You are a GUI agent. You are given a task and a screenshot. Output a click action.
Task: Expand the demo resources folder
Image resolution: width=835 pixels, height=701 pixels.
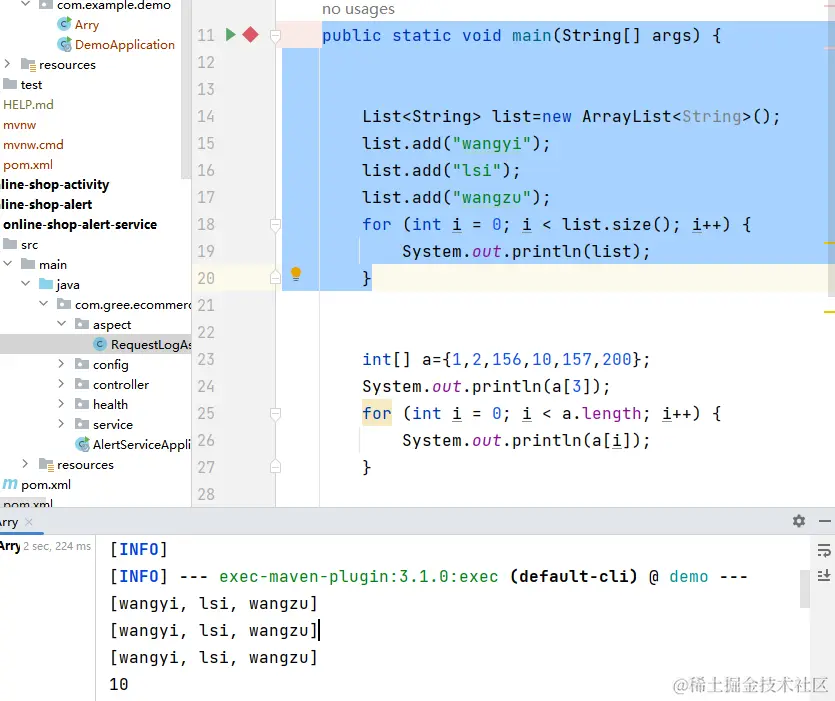7,64
